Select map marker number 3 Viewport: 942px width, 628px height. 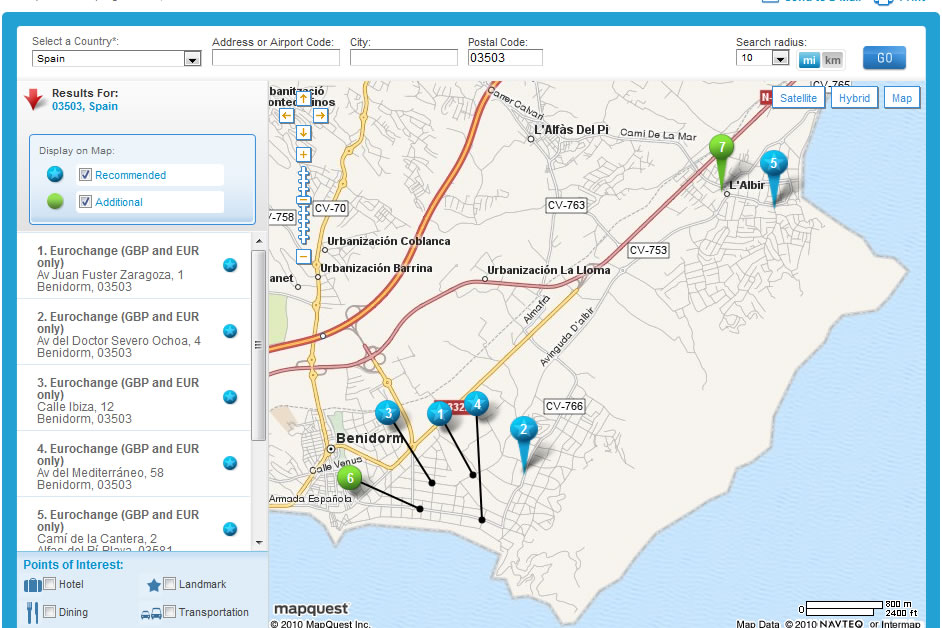(x=387, y=413)
